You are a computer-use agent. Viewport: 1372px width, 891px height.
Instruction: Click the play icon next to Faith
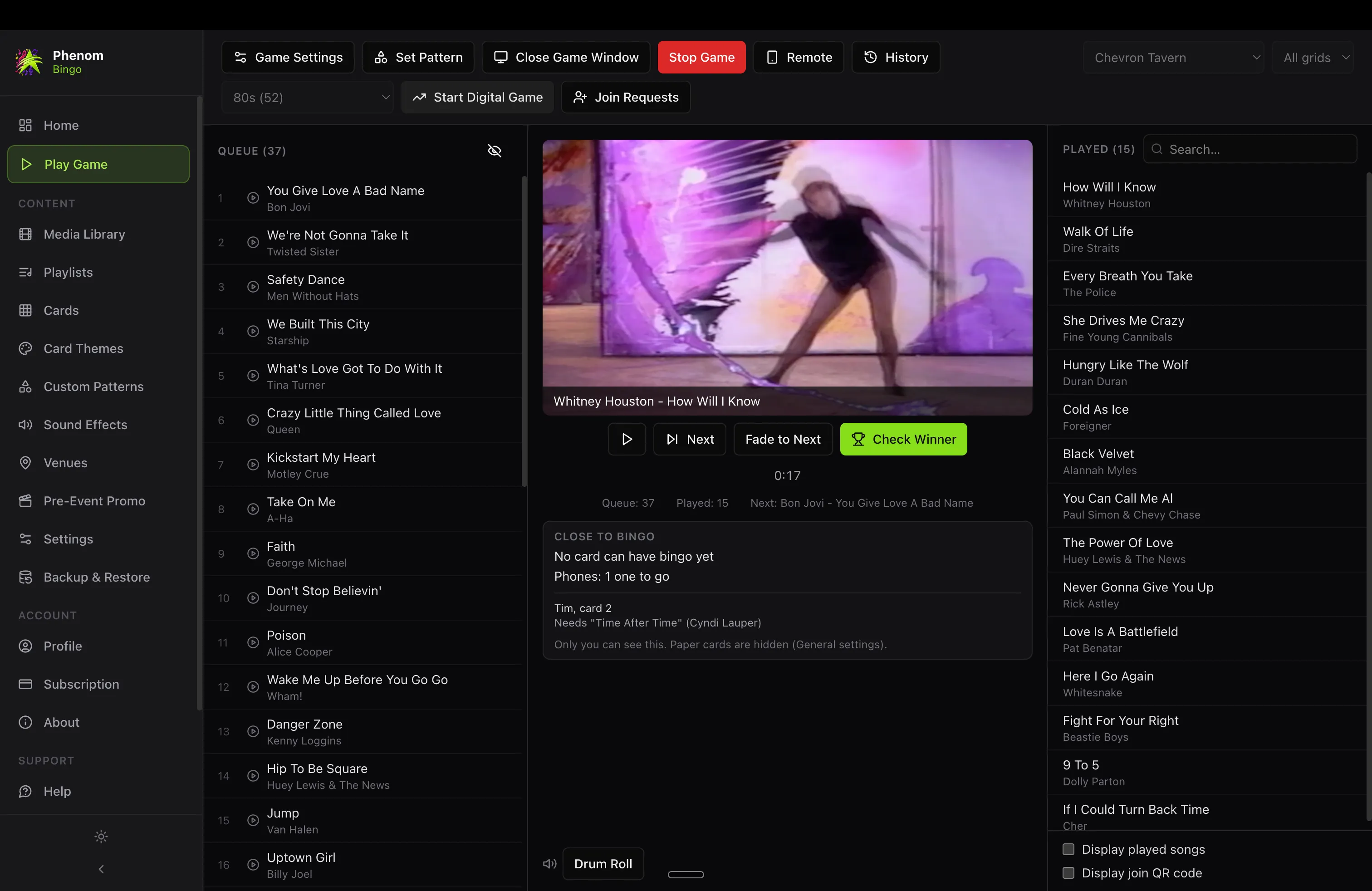tap(253, 553)
